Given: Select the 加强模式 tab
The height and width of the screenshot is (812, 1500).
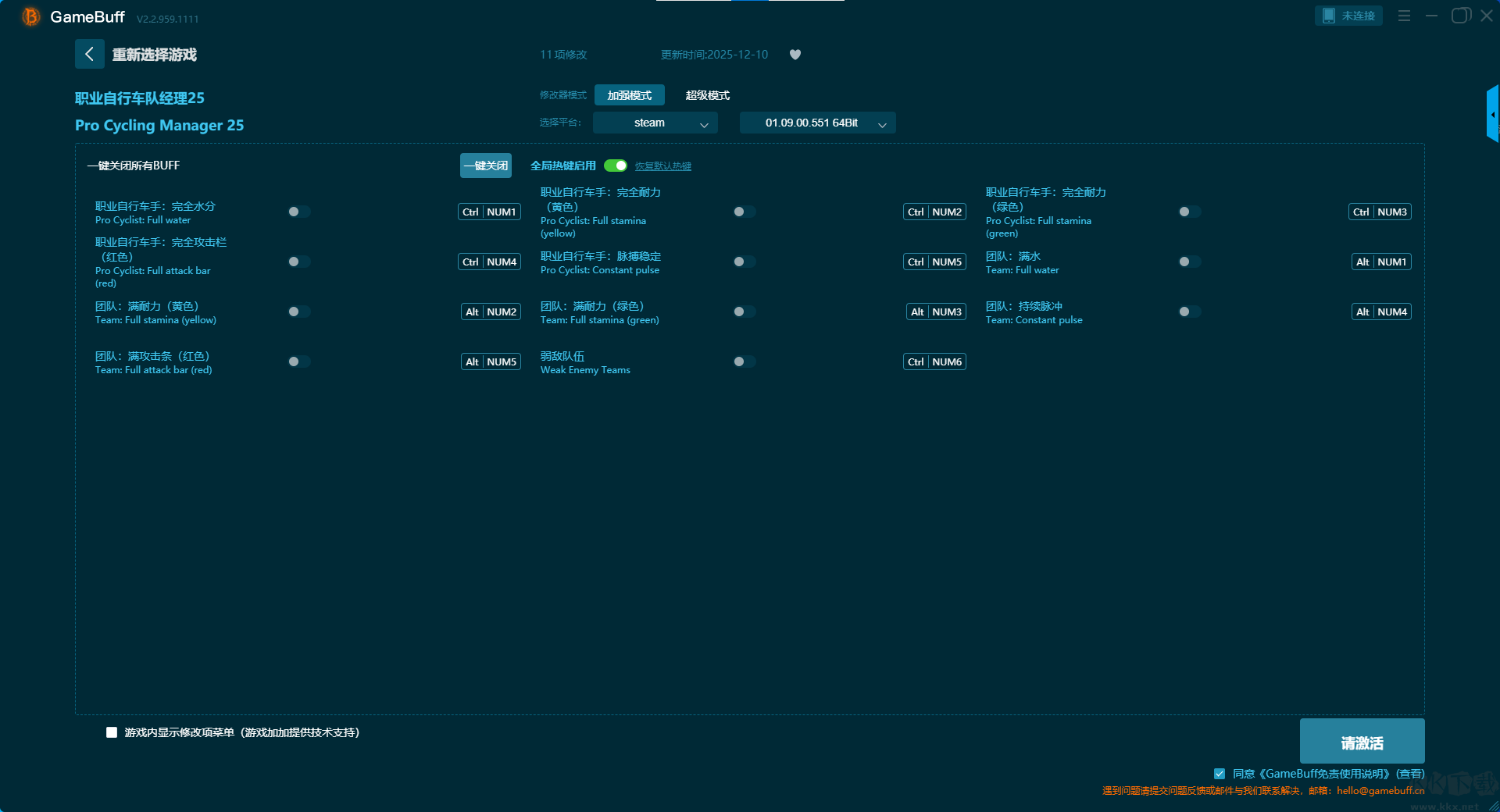Looking at the screenshot, I should click(x=629, y=95).
